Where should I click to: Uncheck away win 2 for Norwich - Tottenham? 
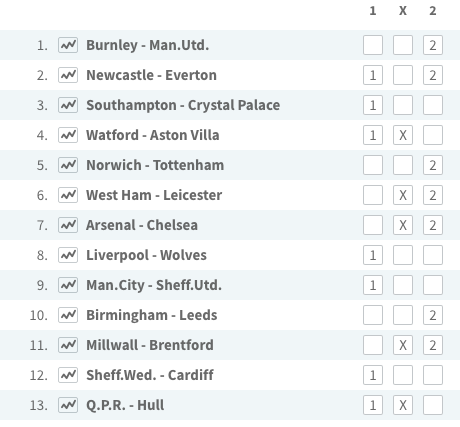(433, 165)
